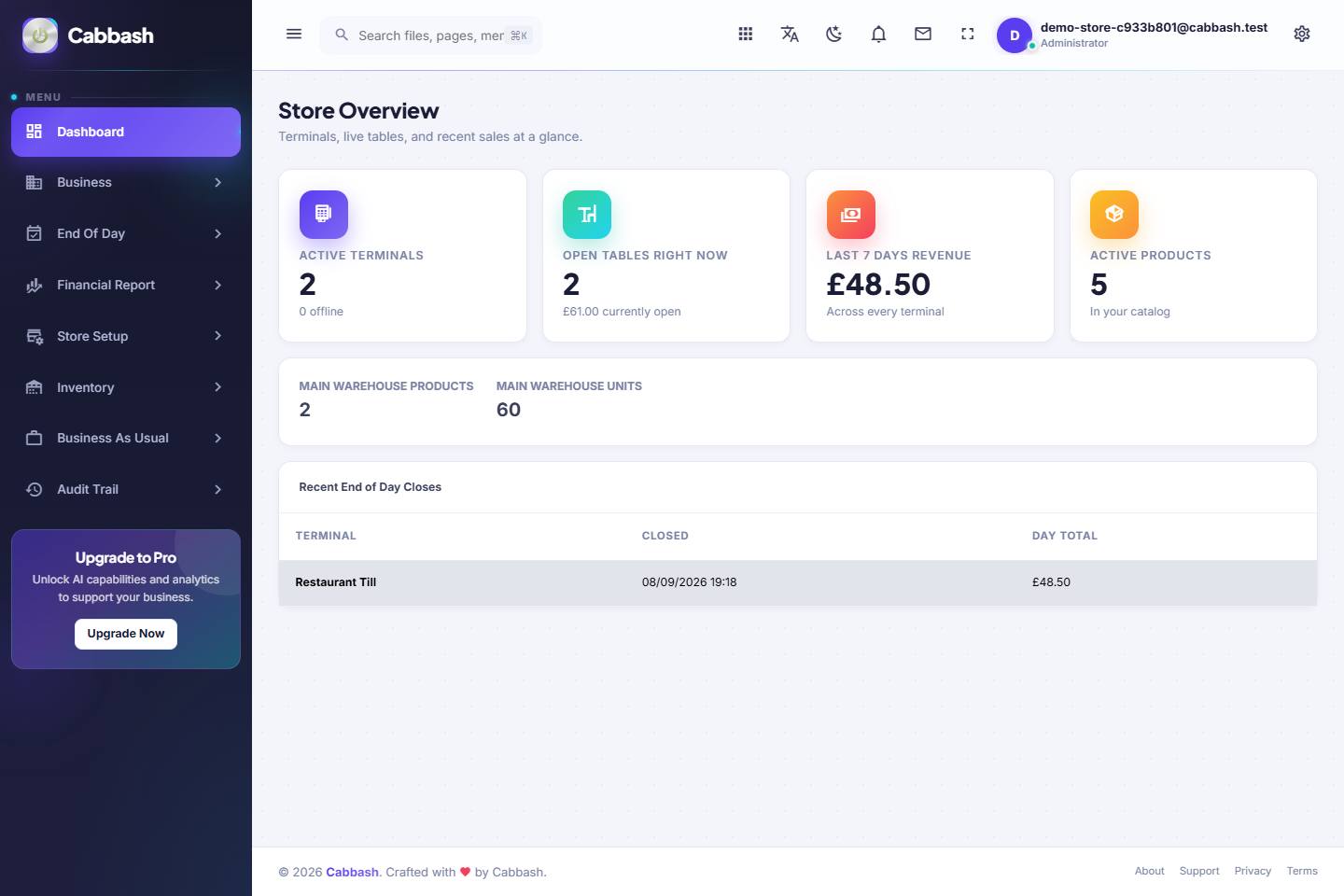Click the Active Products box icon

[1114, 215]
